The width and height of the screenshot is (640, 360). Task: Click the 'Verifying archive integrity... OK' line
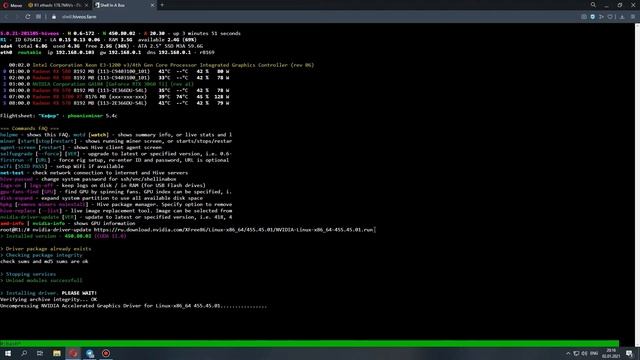coord(49,299)
